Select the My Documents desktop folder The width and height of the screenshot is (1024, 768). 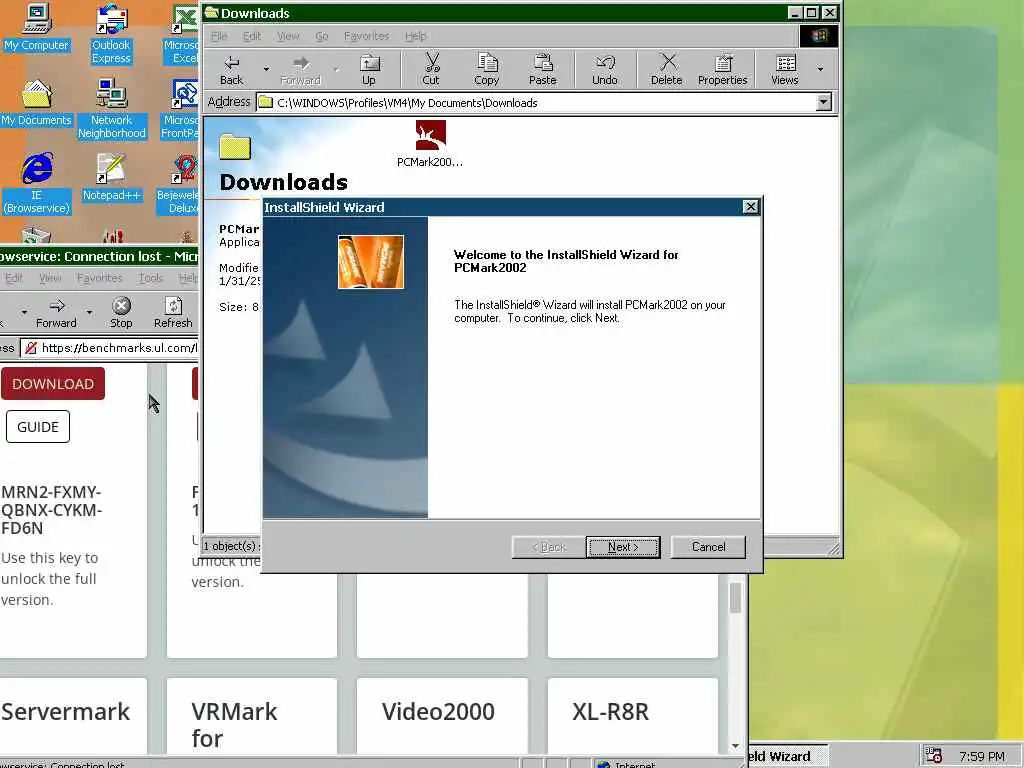pos(37,103)
